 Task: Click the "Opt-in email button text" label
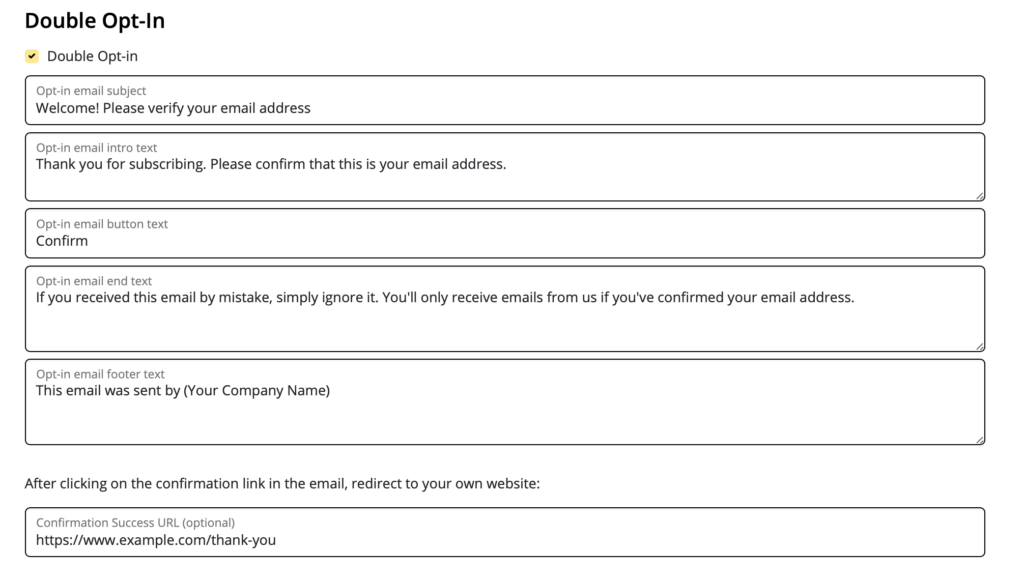tap(102, 224)
